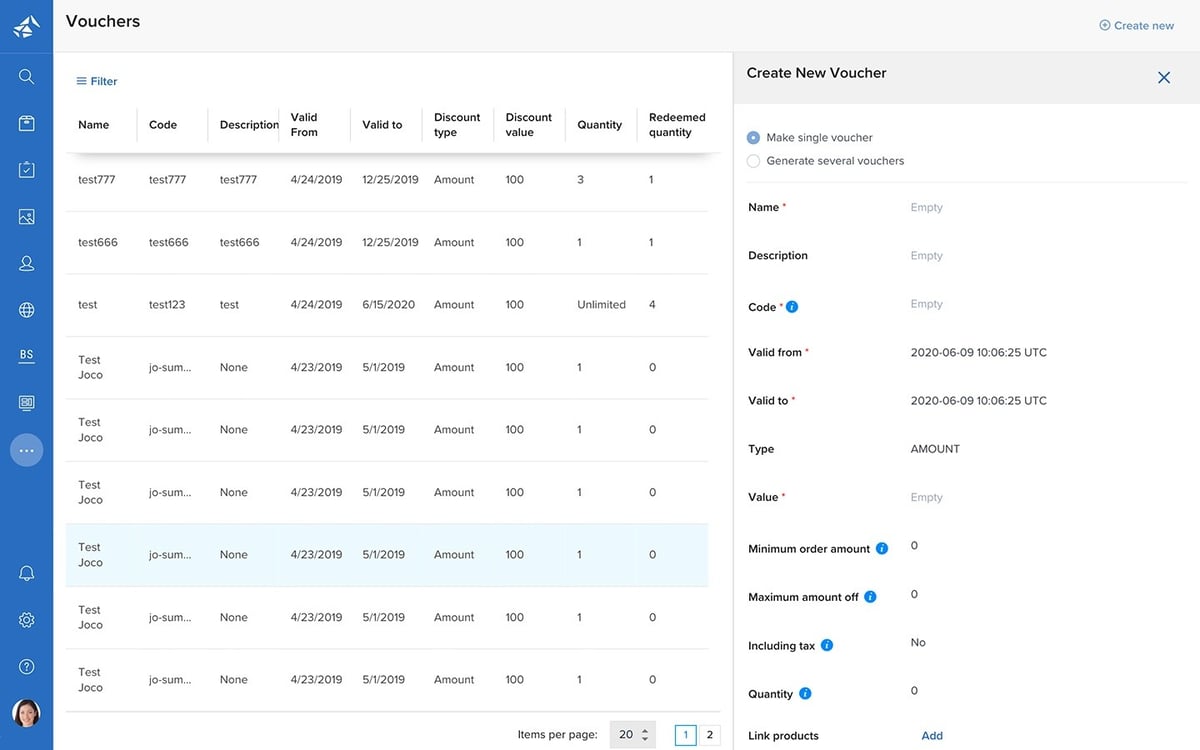Open the Items per page dropdown
The height and width of the screenshot is (750, 1200).
point(633,735)
